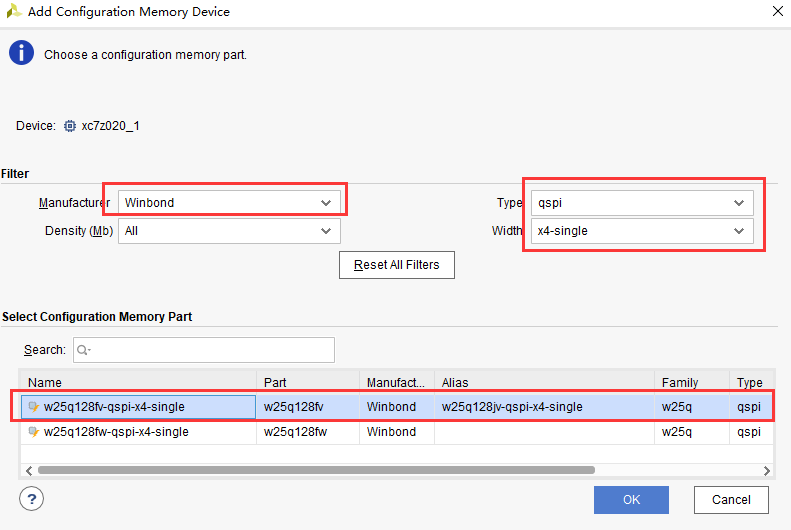Click the blue information icon

(21, 53)
